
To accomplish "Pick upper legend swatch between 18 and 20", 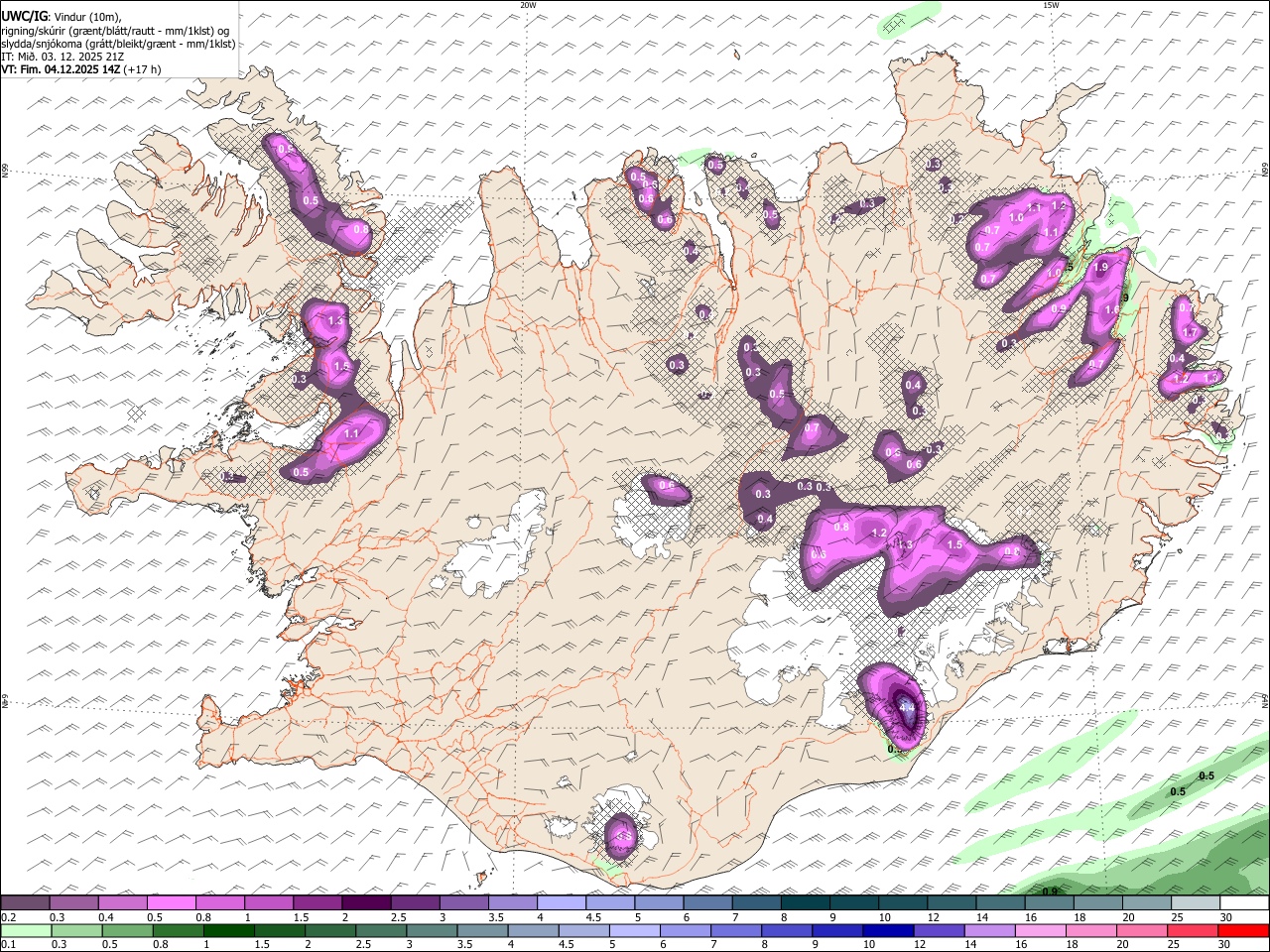I will tap(1098, 903).
